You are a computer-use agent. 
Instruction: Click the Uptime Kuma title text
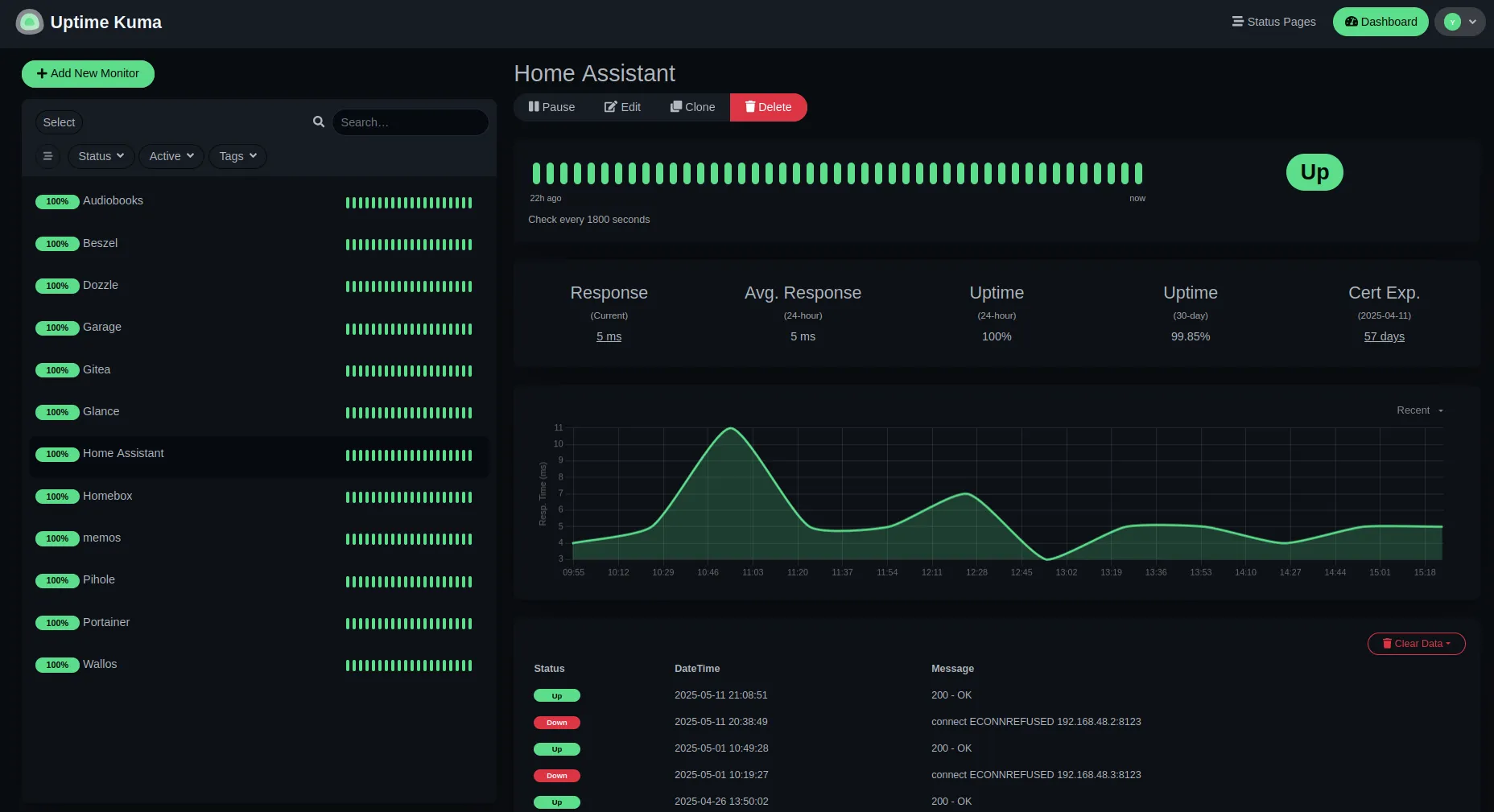coord(105,23)
